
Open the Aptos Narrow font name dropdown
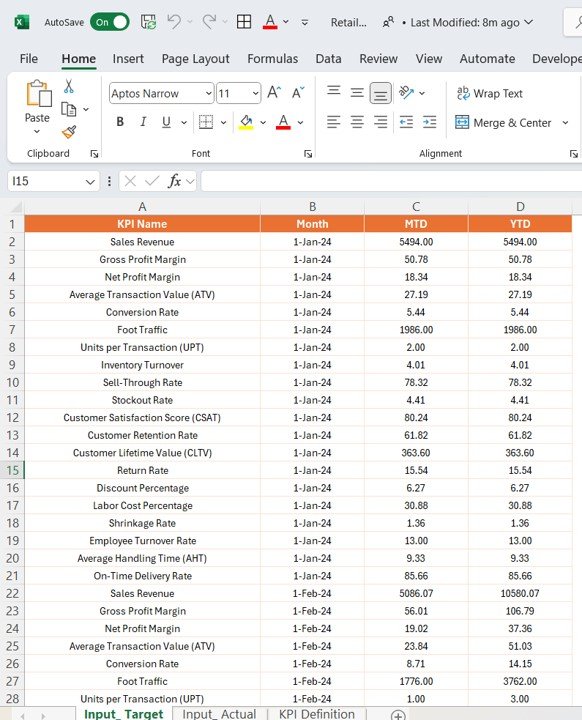tap(208, 94)
